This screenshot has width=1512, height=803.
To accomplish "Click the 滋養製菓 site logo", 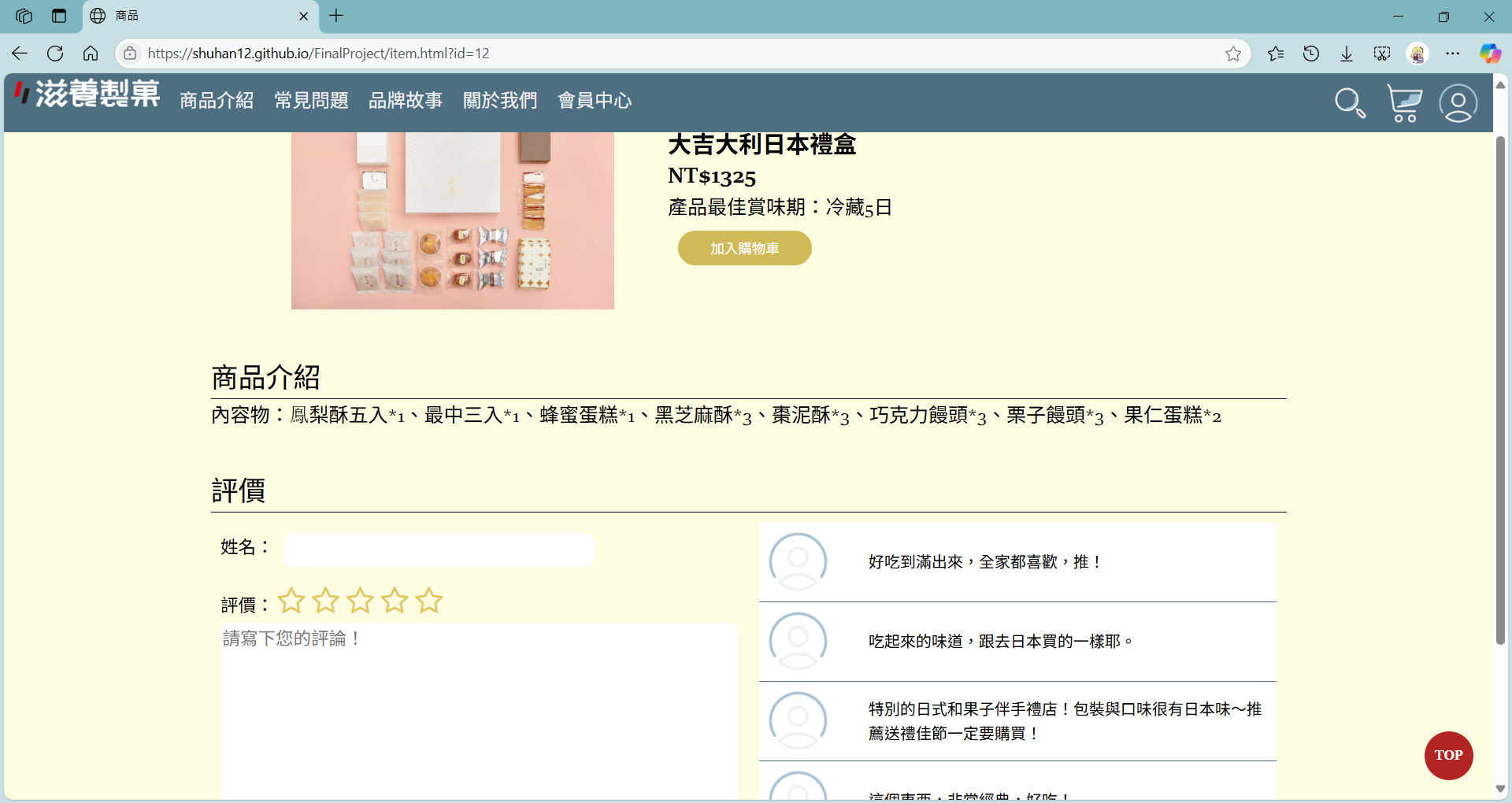I will point(87,94).
